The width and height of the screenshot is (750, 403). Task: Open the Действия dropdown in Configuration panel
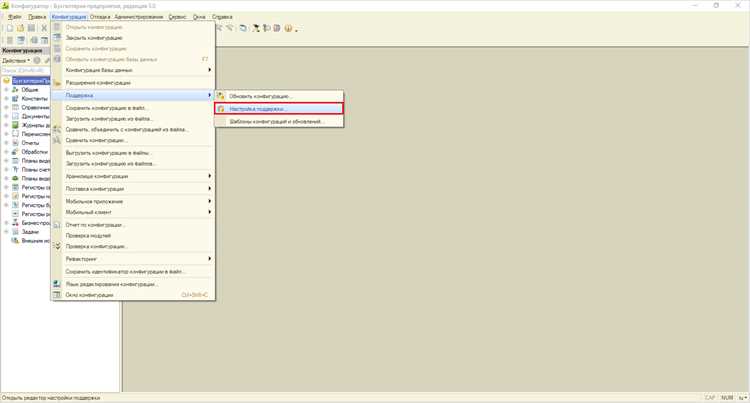(x=16, y=61)
